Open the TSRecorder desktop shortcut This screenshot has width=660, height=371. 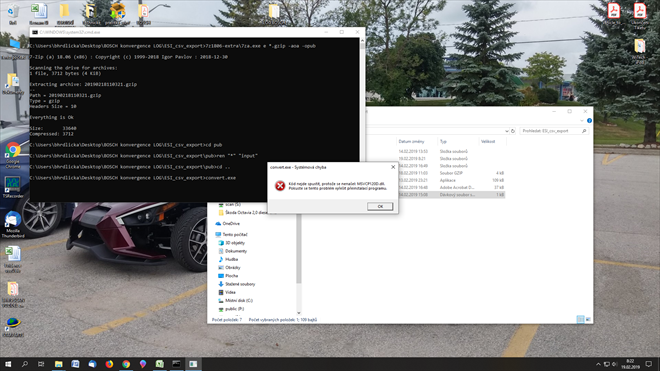[13, 187]
